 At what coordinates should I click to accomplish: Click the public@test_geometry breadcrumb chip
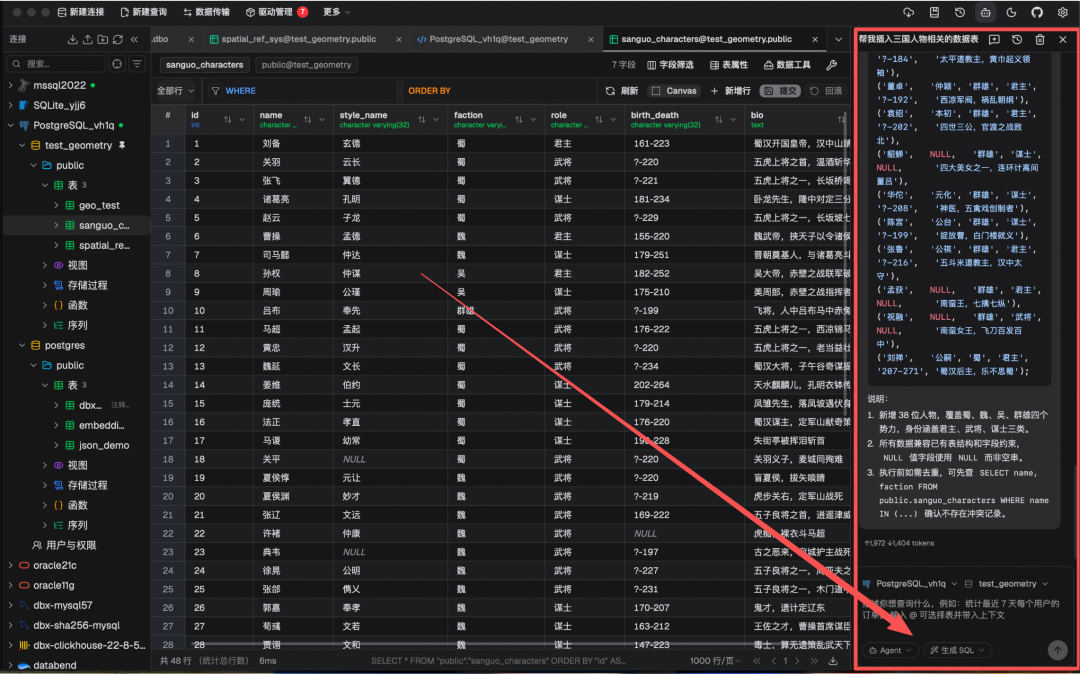point(307,65)
